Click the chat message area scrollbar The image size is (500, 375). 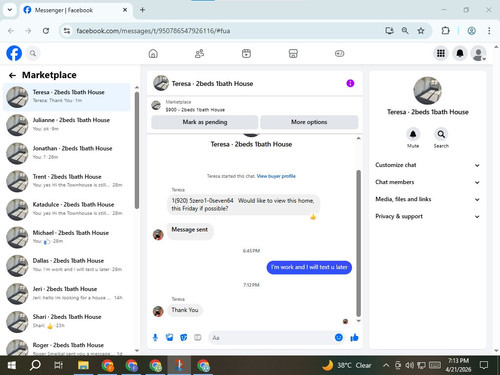(358, 243)
